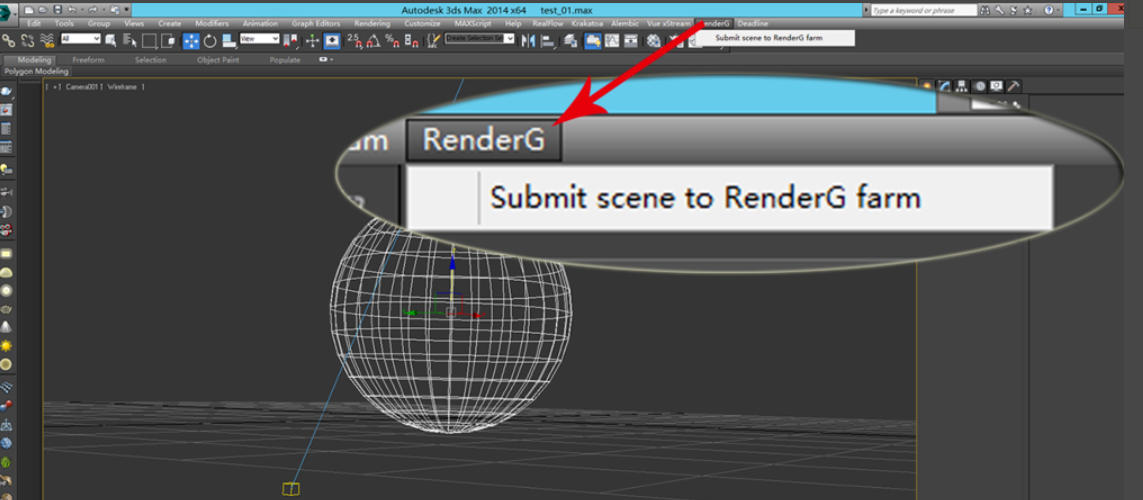Open the reference coordinate system 'View' dropdown
Screen dimensions: 1143x500
click(x=260, y=38)
